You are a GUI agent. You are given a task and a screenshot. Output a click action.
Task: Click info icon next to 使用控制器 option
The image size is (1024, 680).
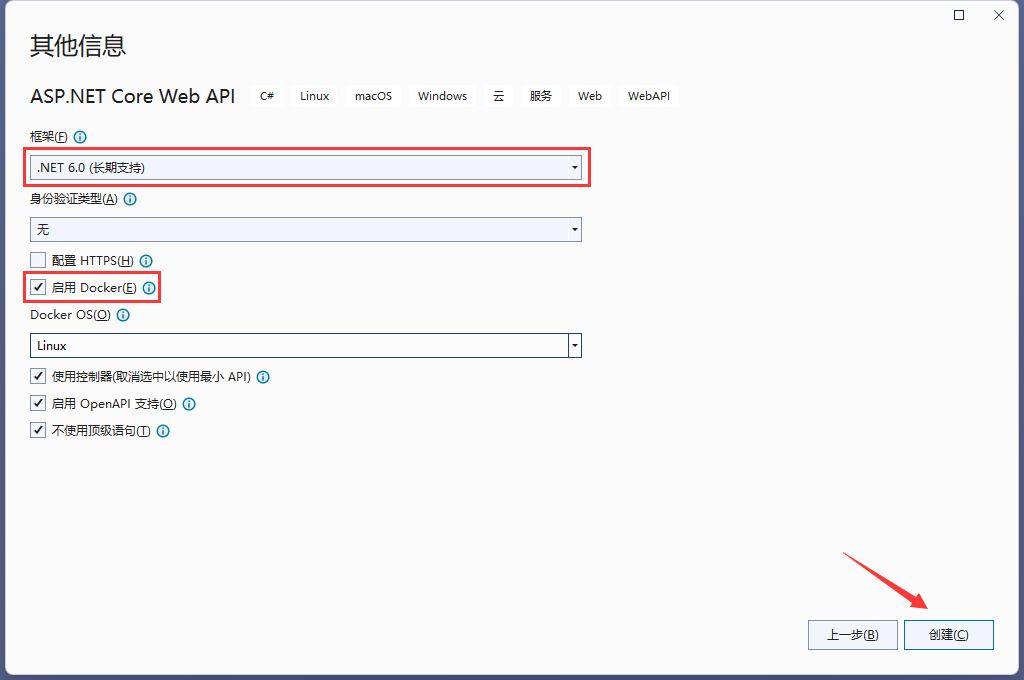(263, 377)
